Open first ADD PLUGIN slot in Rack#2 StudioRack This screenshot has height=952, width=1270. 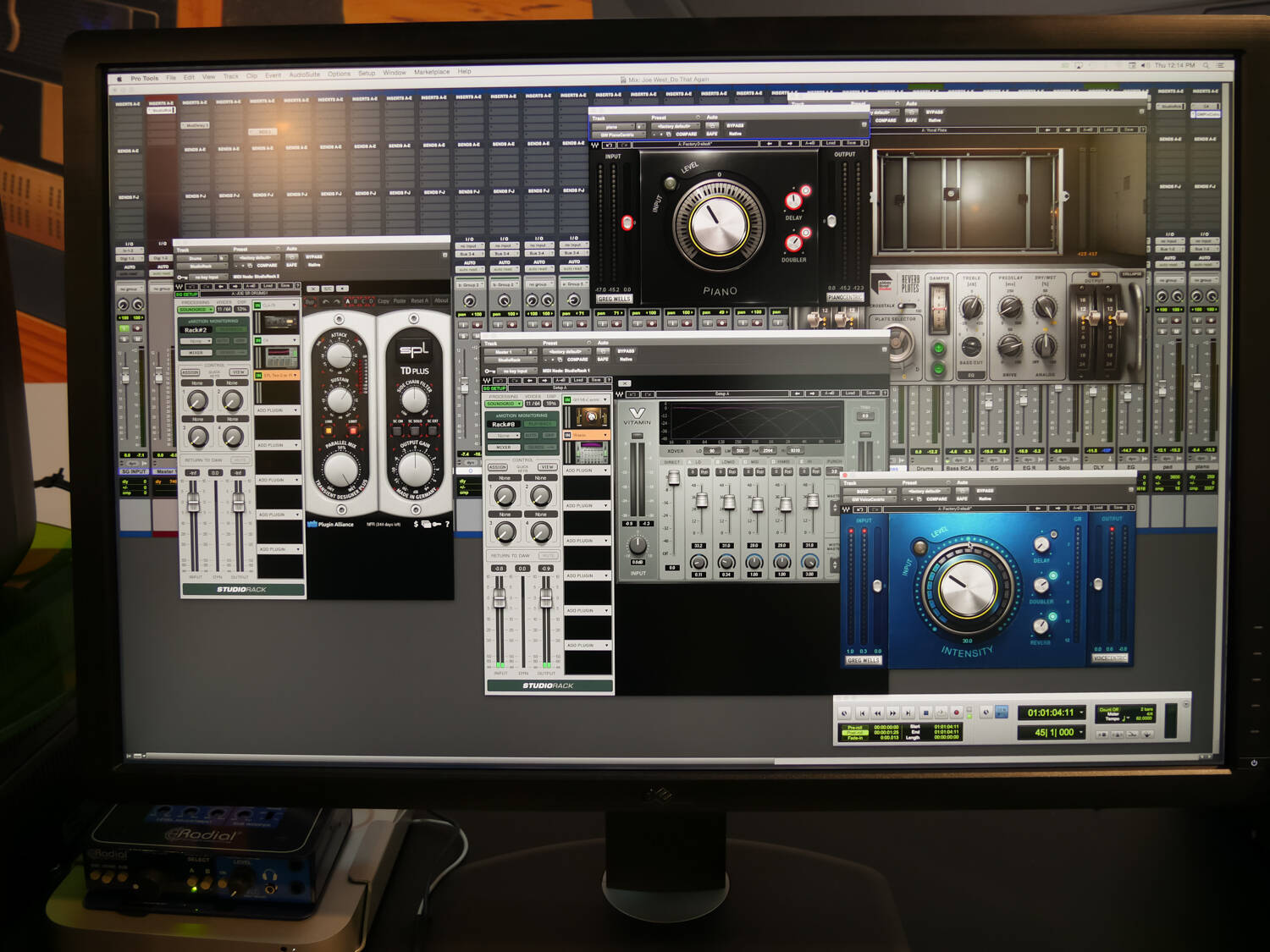[x=277, y=410]
